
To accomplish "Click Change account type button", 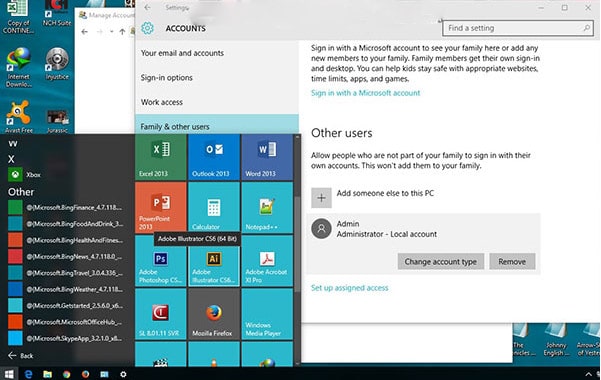I will click(x=441, y=262).
